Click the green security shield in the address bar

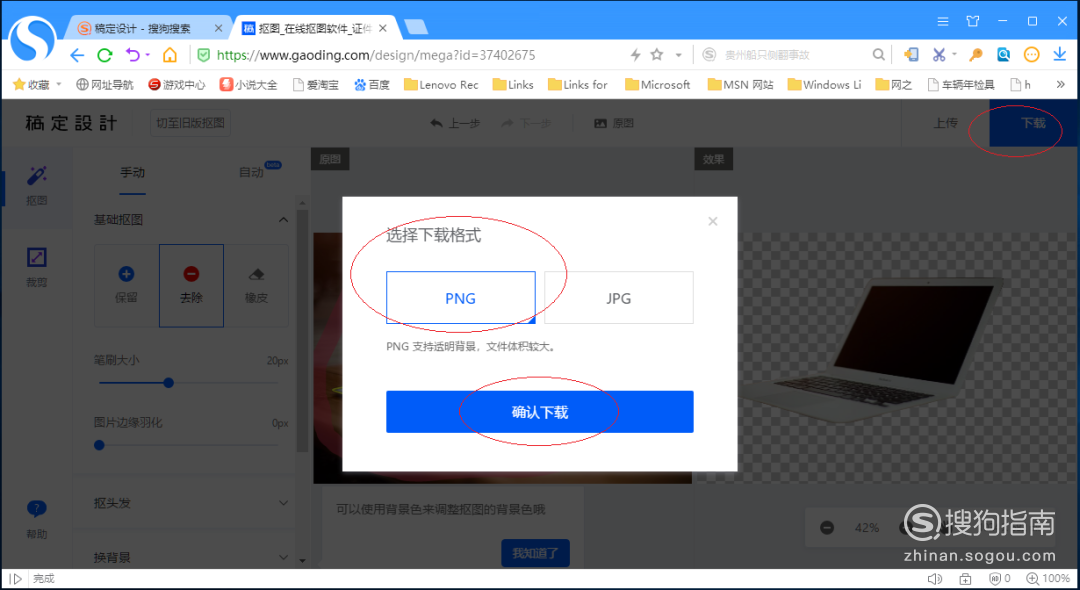203,55
